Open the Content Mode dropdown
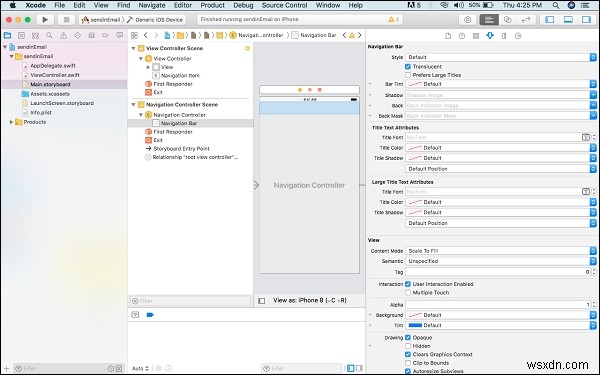The height and width of the screenshot is (375, 600). [501, 251]
